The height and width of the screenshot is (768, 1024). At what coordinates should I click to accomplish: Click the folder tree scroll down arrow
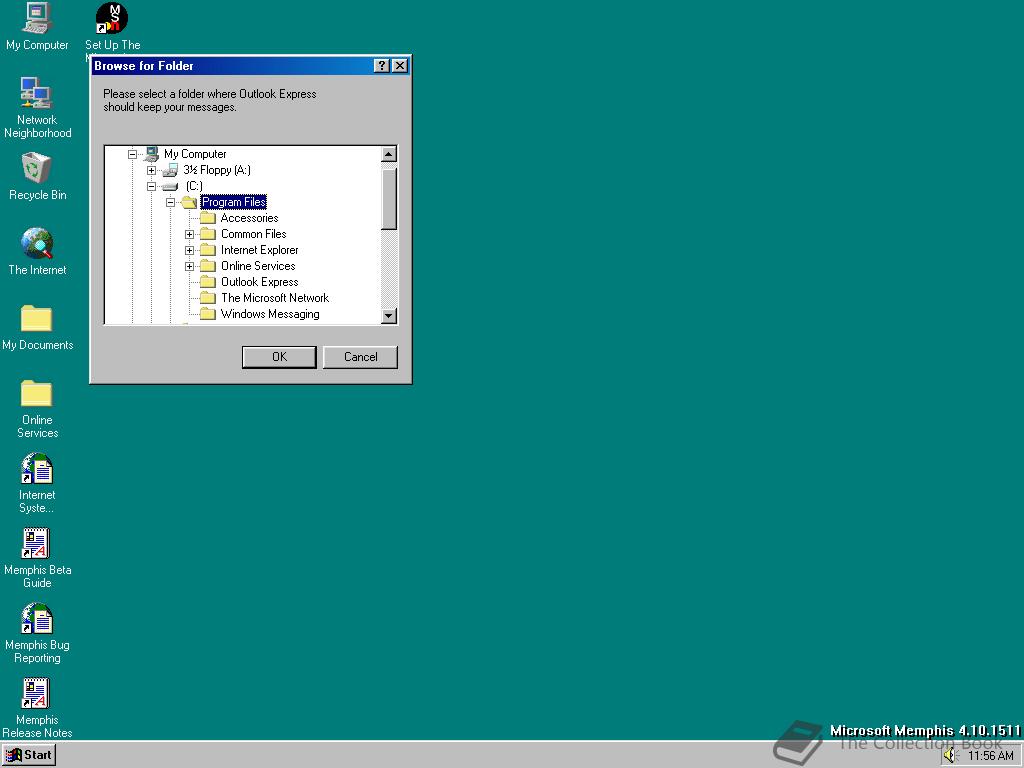point(389,316)
